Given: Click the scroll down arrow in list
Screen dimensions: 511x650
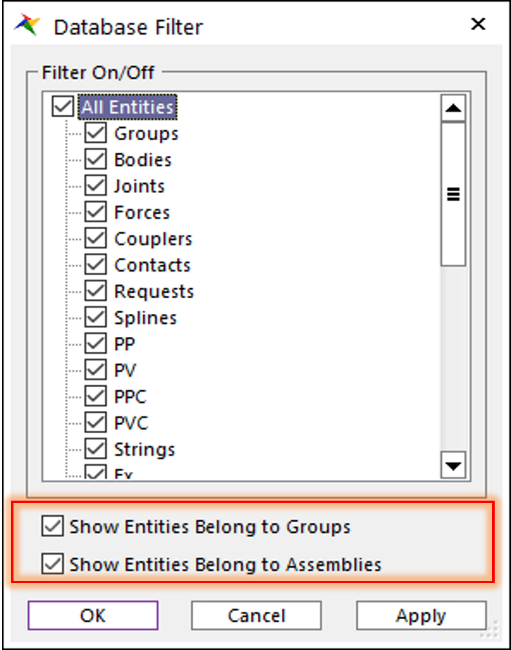Looking at the screenshot, I should (453, 465).
